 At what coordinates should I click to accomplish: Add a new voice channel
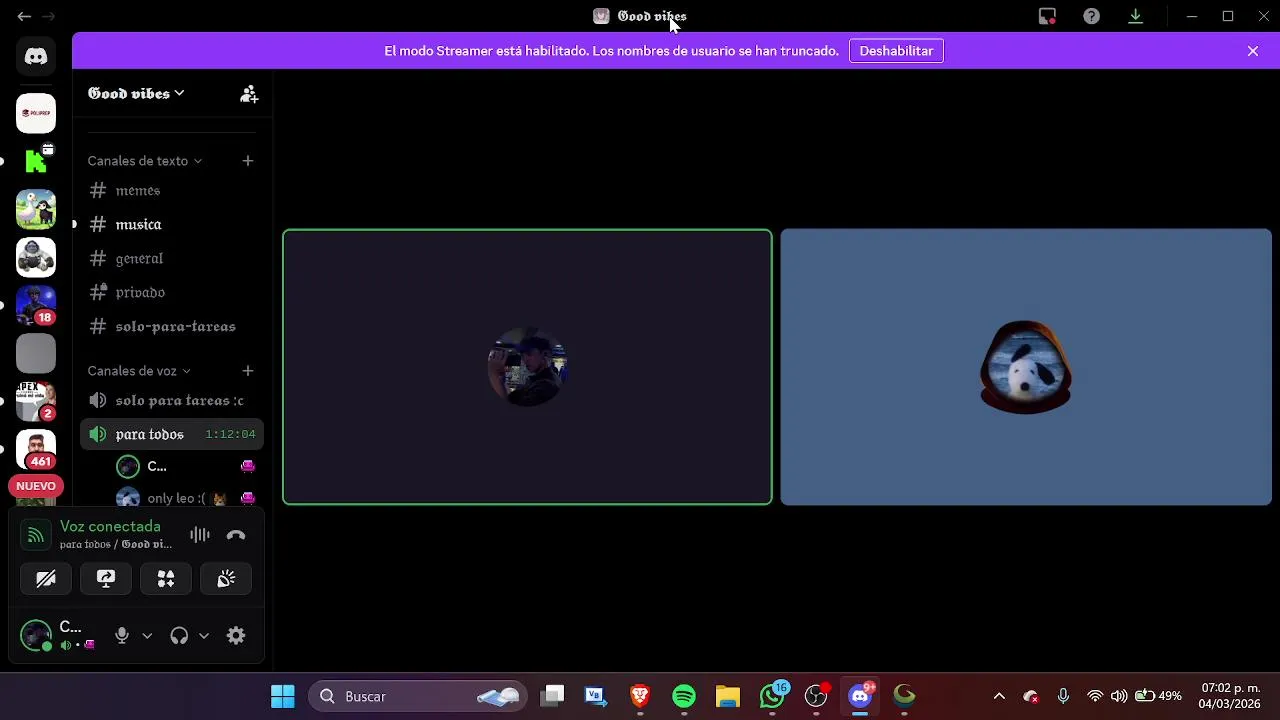click(248, 371)
